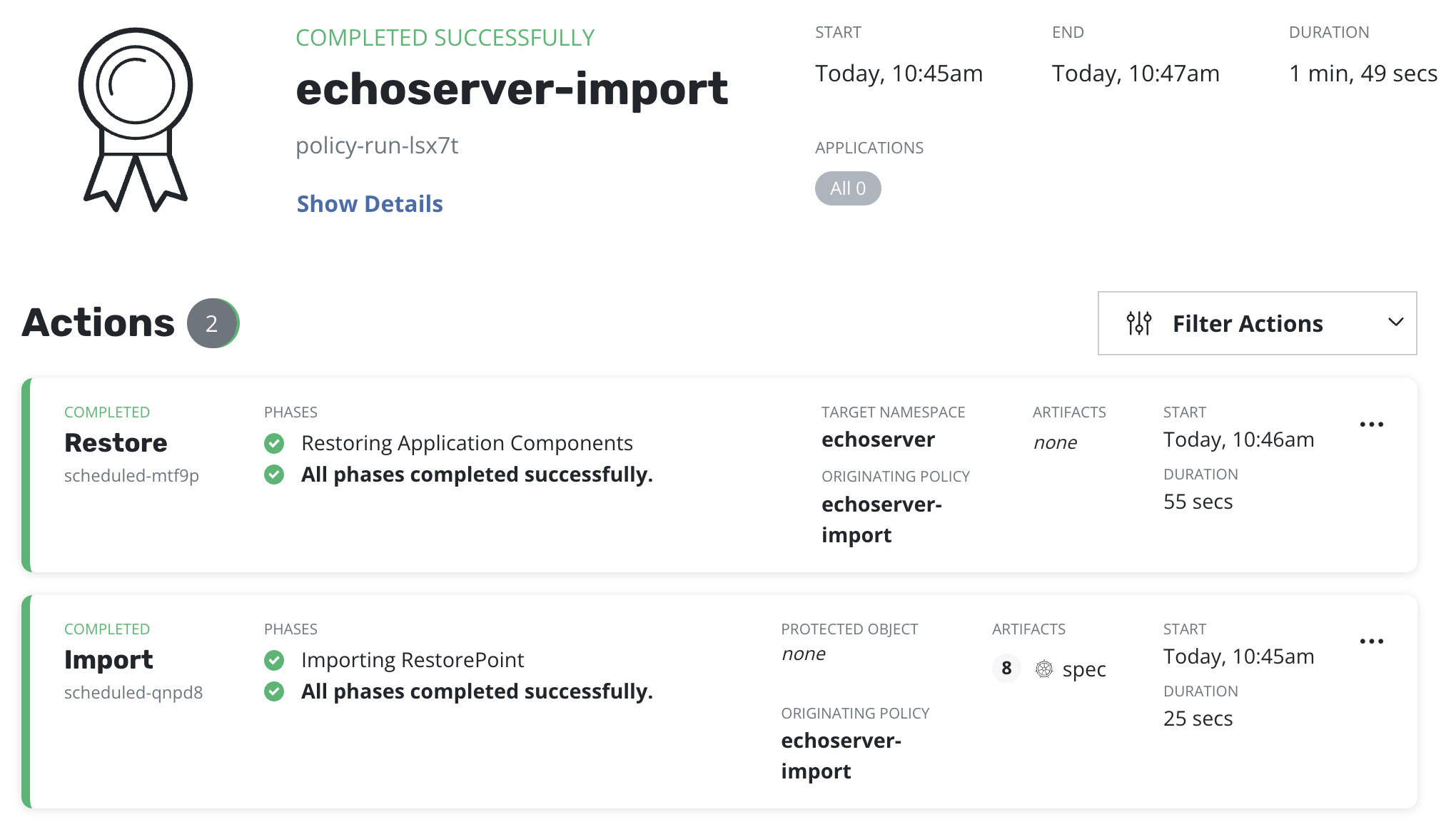Screen dimensions: 1456x832
Task: Click the artifact count badge showing 8
Action: tap(1006, 669)
